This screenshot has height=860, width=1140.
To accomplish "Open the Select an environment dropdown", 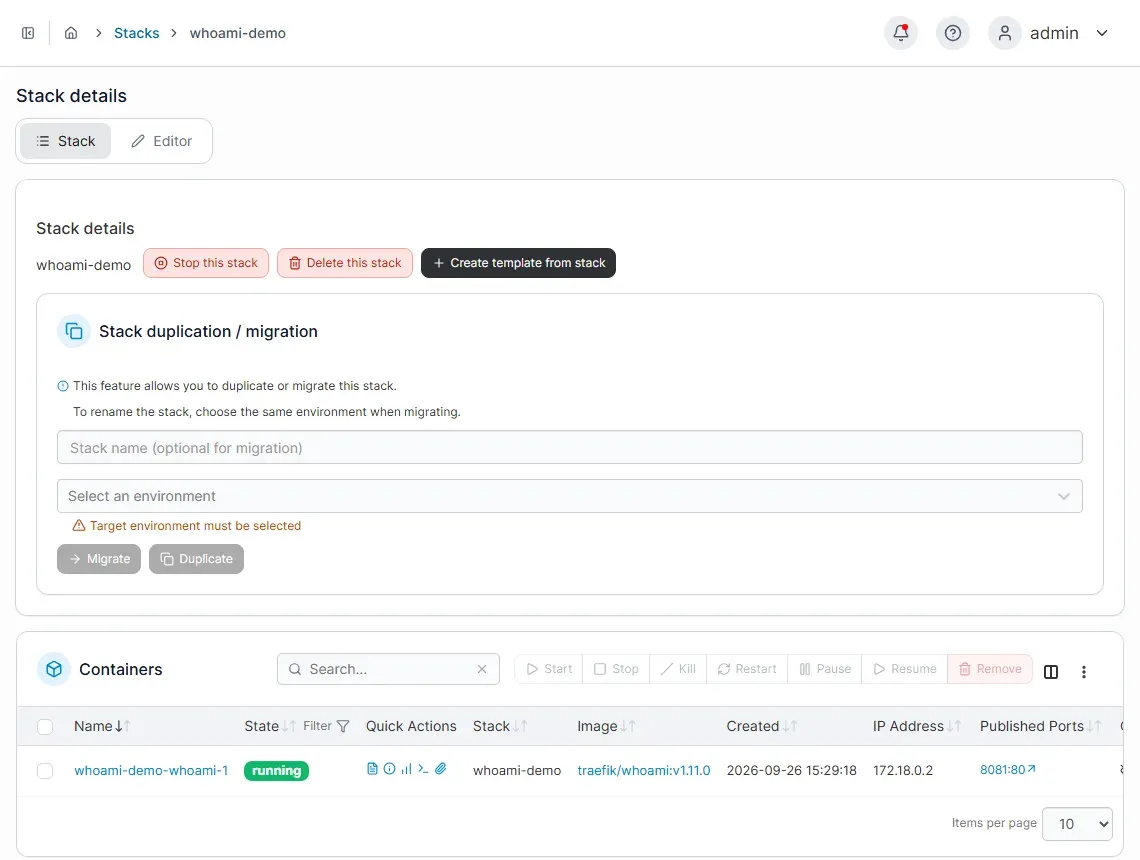I will click(x=569, y=496).
